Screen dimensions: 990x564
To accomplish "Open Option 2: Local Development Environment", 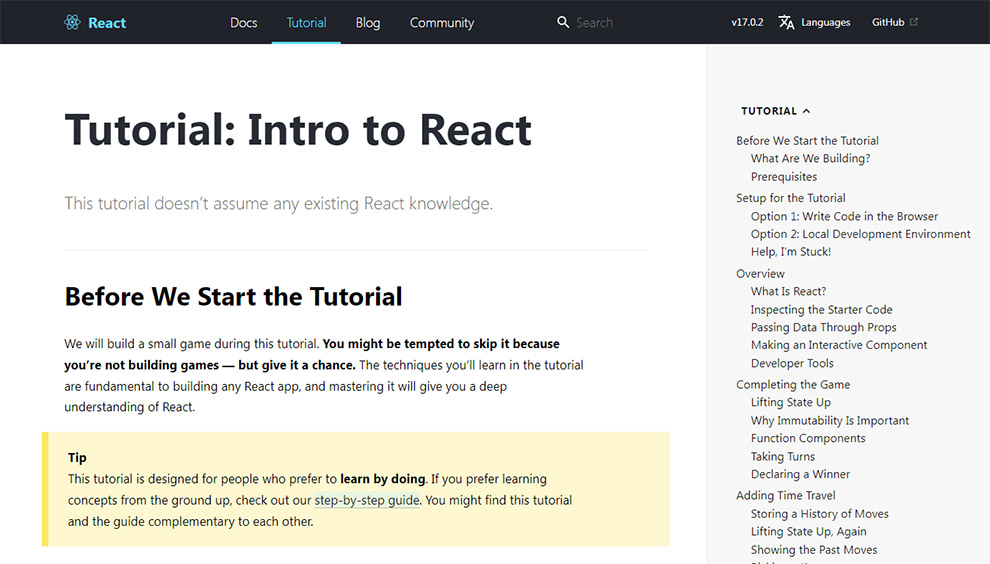I will pos(861,234).
